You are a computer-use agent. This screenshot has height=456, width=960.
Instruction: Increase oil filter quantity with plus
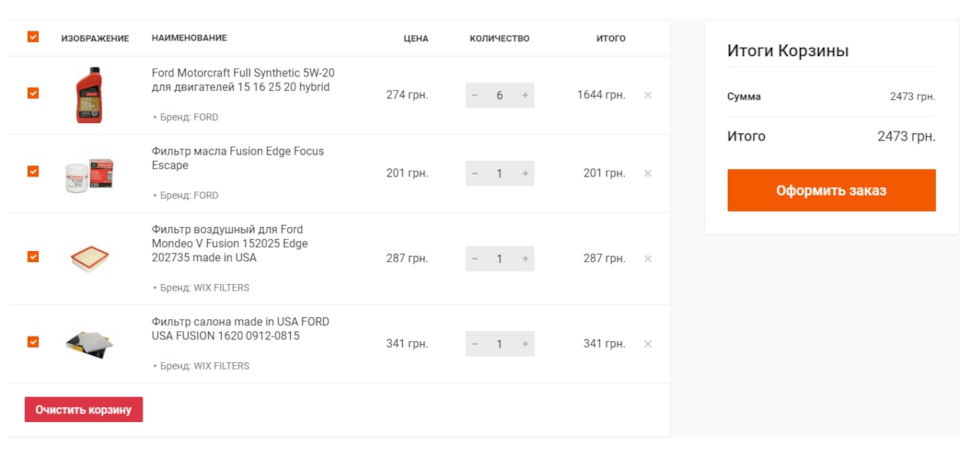coord(525,174)
